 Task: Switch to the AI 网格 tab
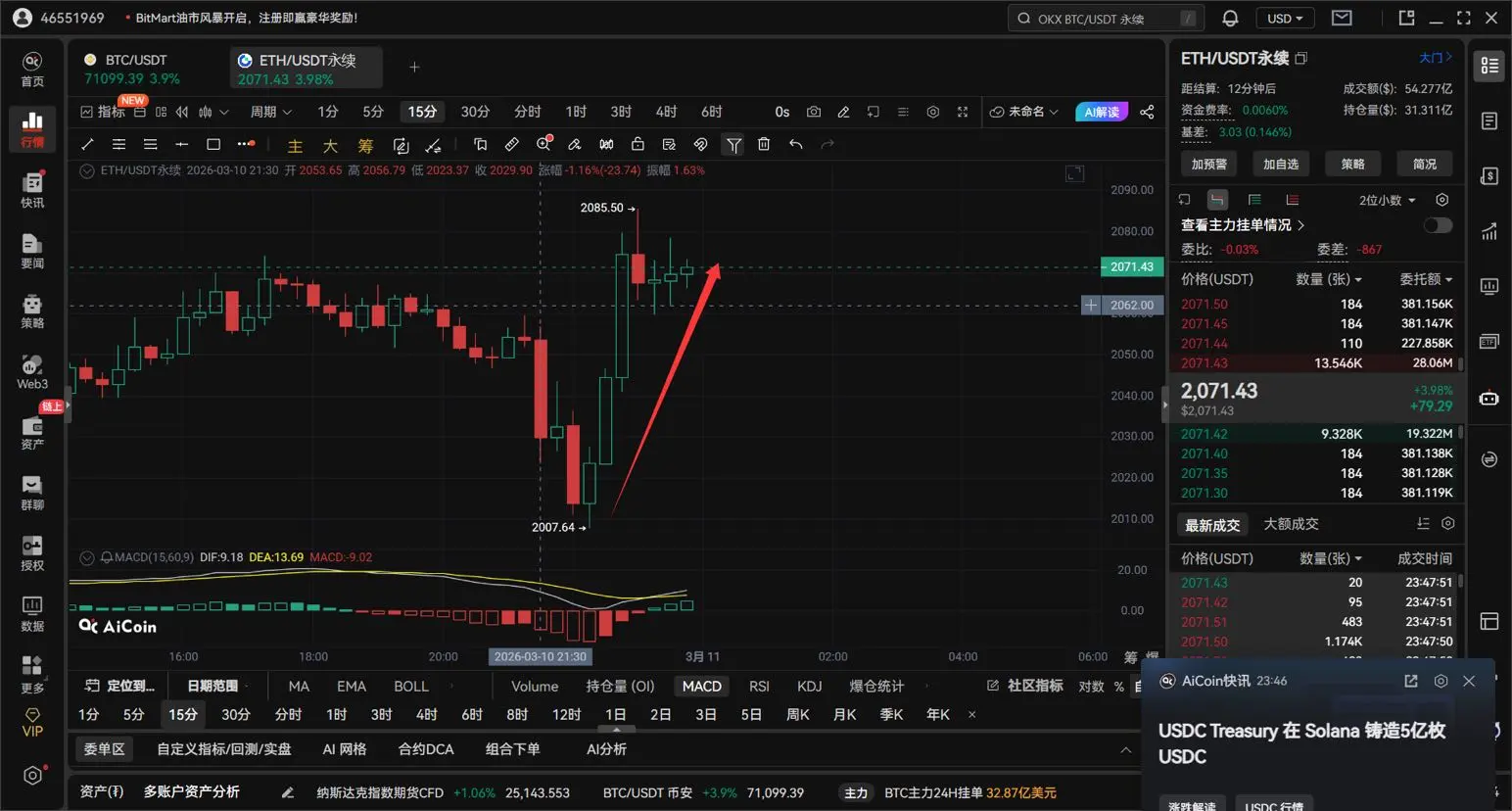pyautogui.click(x=345, y=749)
